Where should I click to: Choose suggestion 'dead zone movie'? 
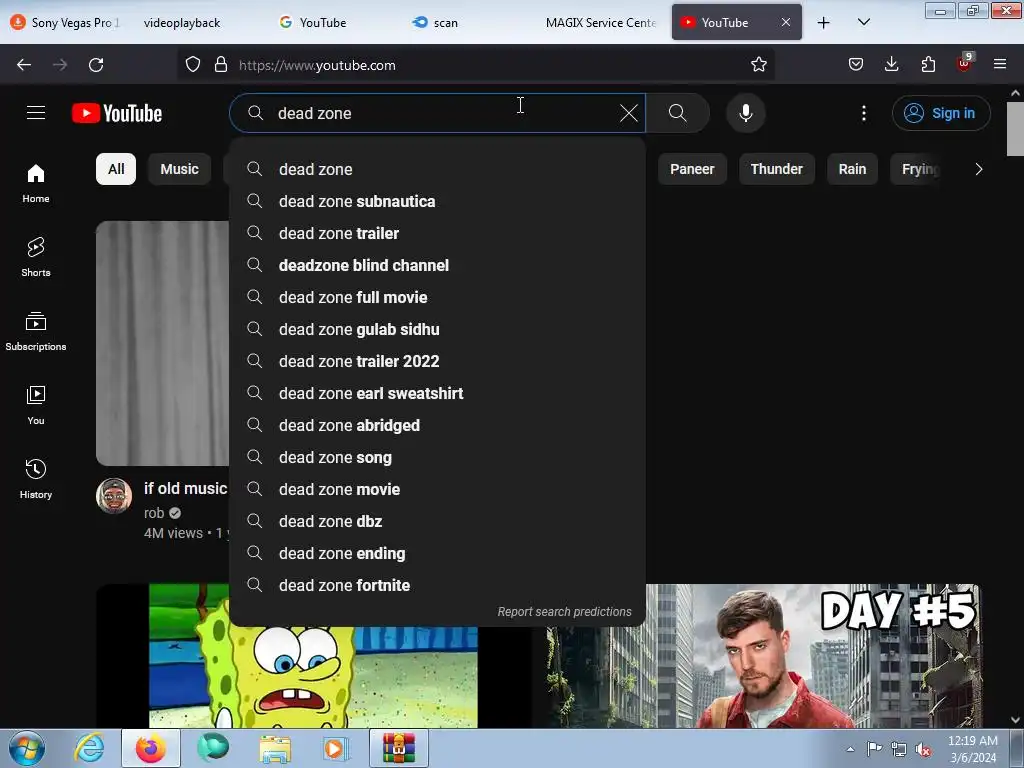438,489
